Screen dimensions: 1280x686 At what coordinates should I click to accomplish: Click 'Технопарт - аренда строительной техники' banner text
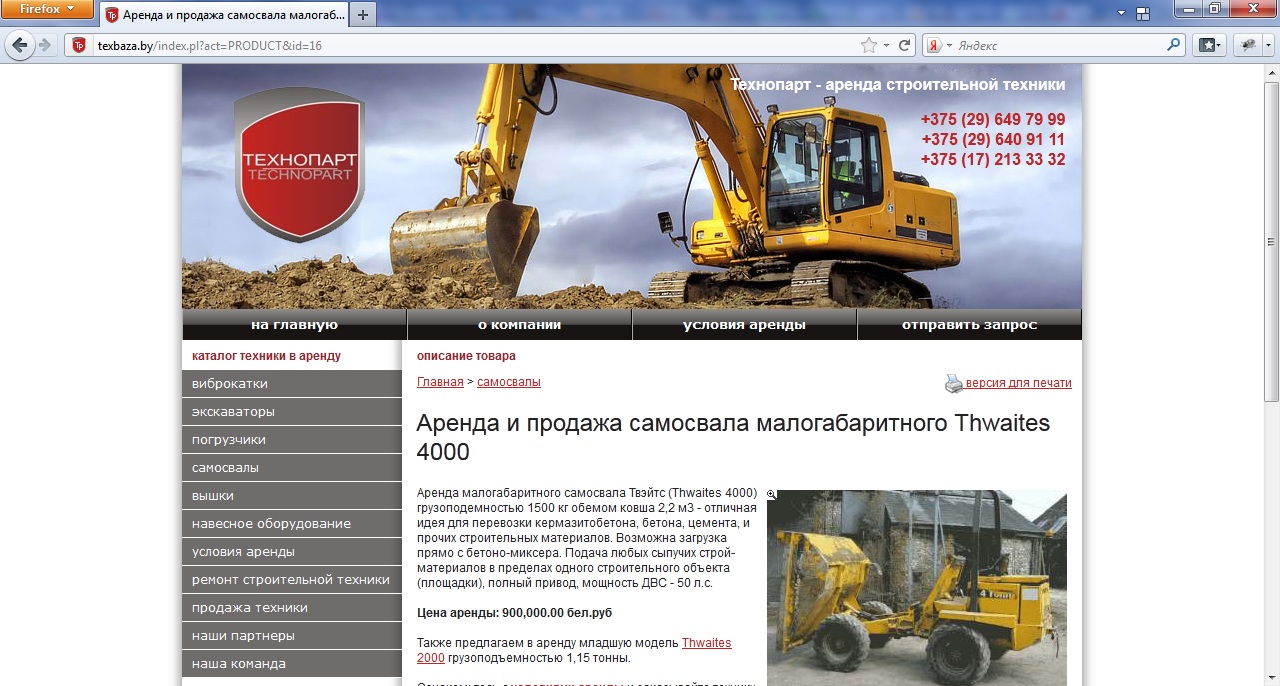coord(898,85)
